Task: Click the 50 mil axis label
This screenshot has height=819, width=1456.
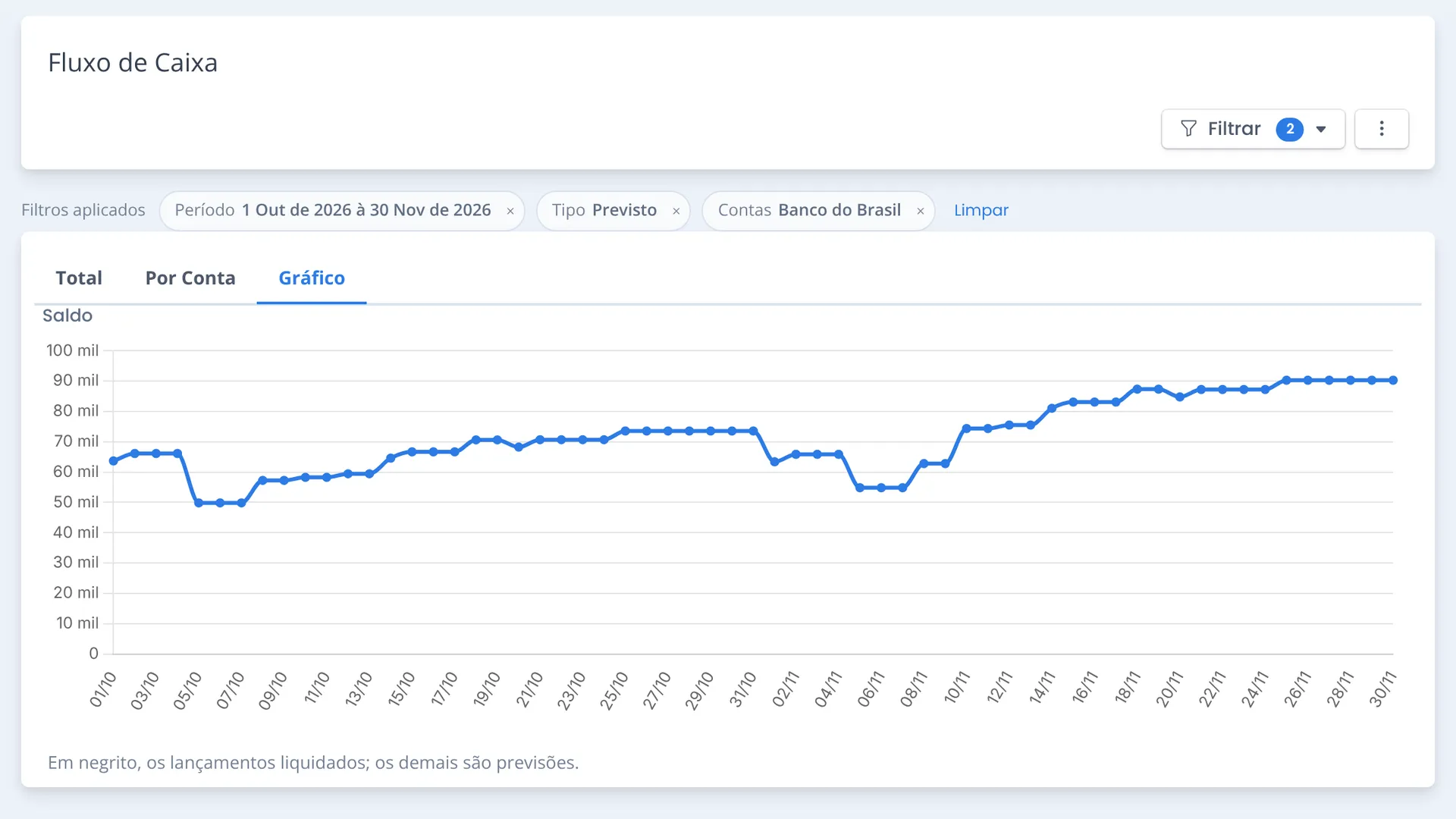Action: (76, 502)
